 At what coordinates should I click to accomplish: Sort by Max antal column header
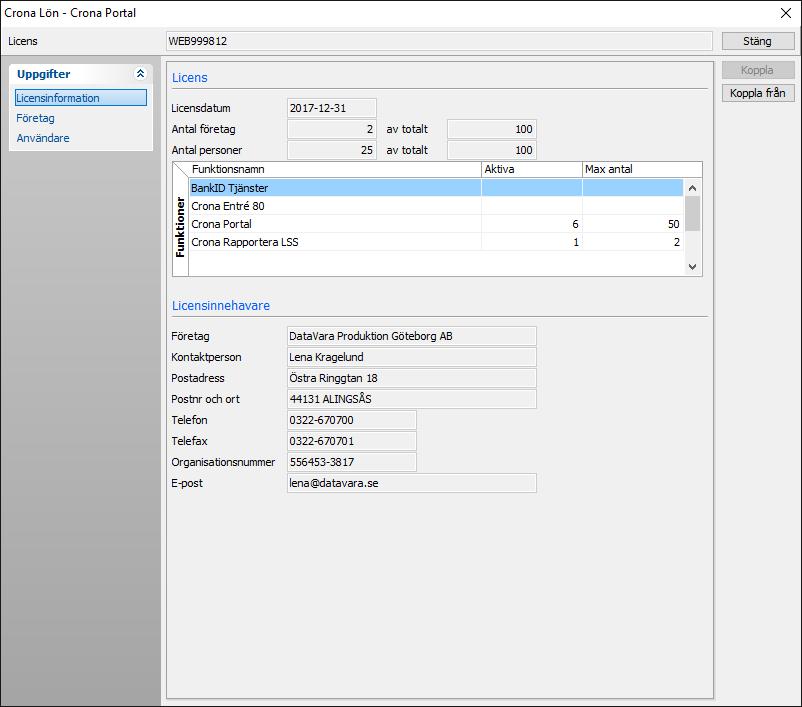pos(642,169)
